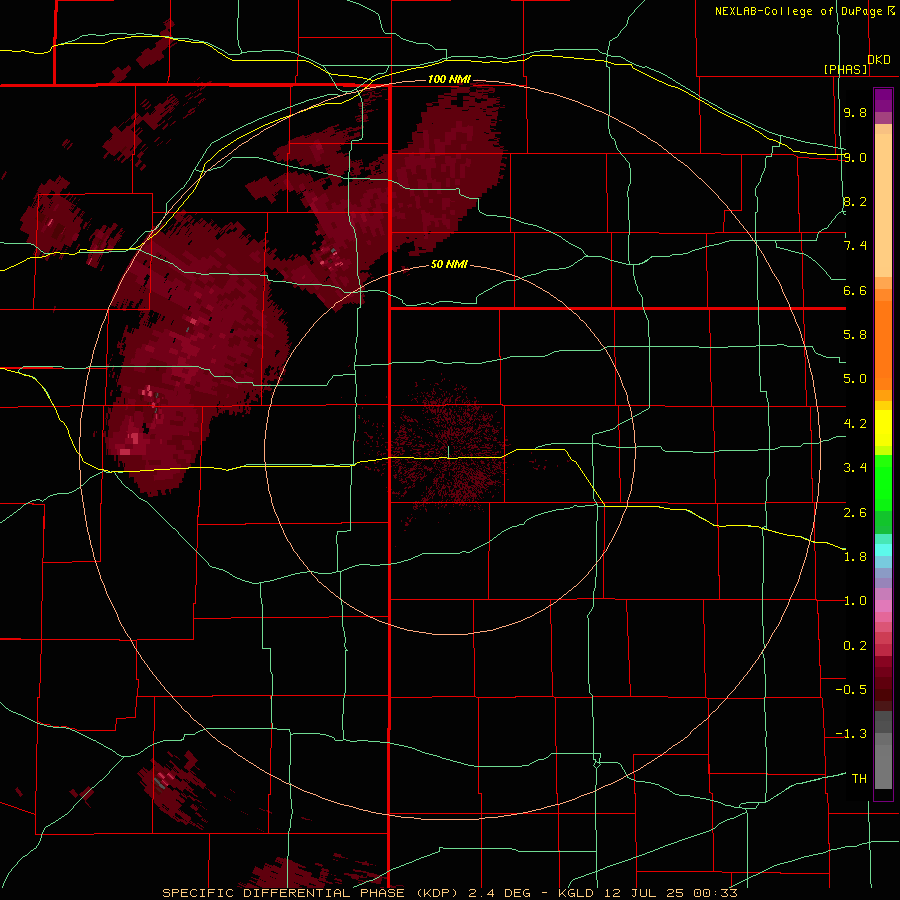Click the 00:33 timestamp in caption
Screen dimensions: 900x900
(715, 893)
